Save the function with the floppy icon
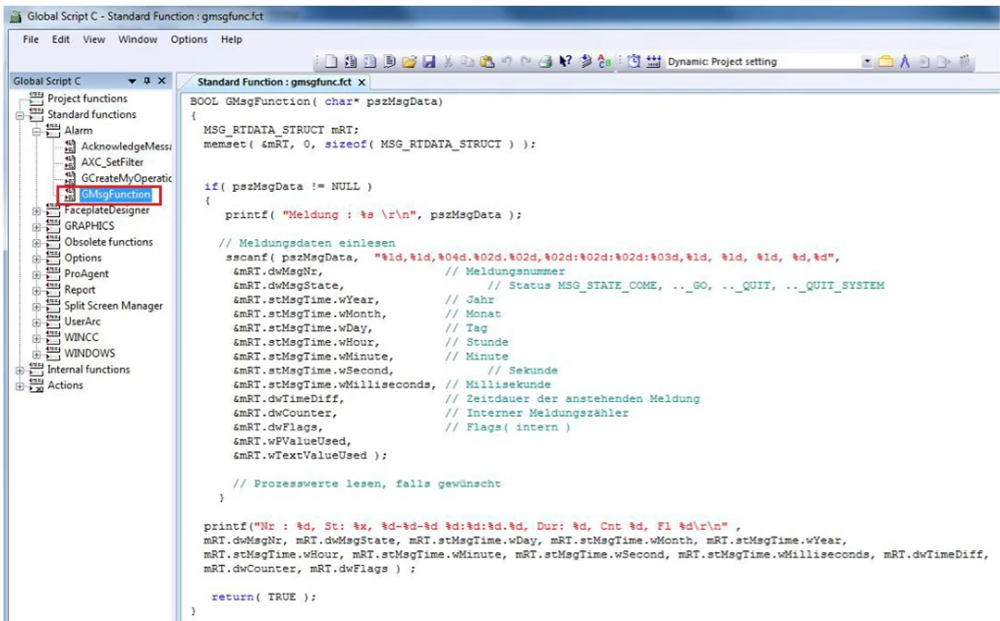Image resolution: width=1000 pixels, height=621 pixels. [x=429, y=62]
